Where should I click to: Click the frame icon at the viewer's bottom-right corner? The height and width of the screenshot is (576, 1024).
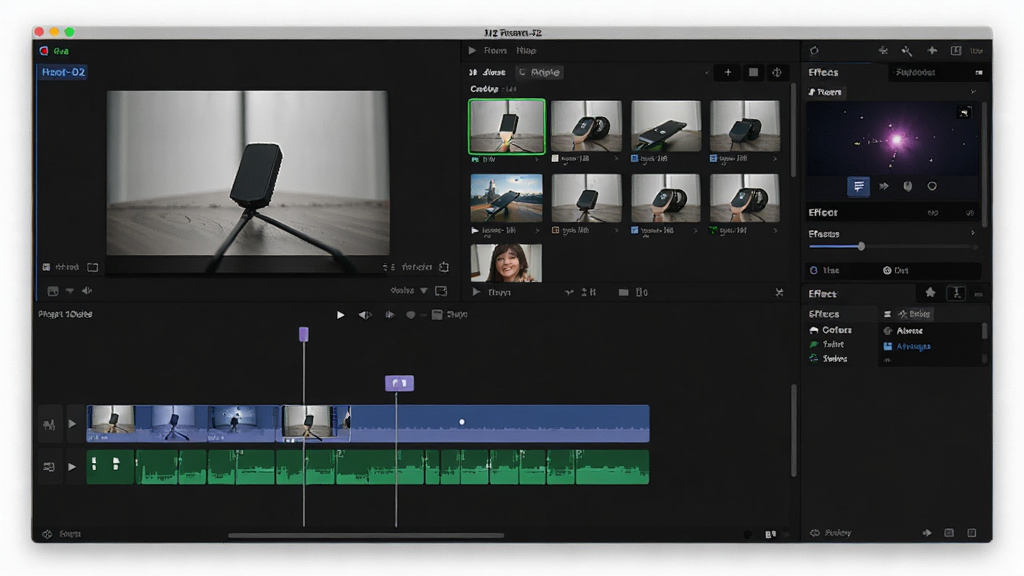click(441, 291)
